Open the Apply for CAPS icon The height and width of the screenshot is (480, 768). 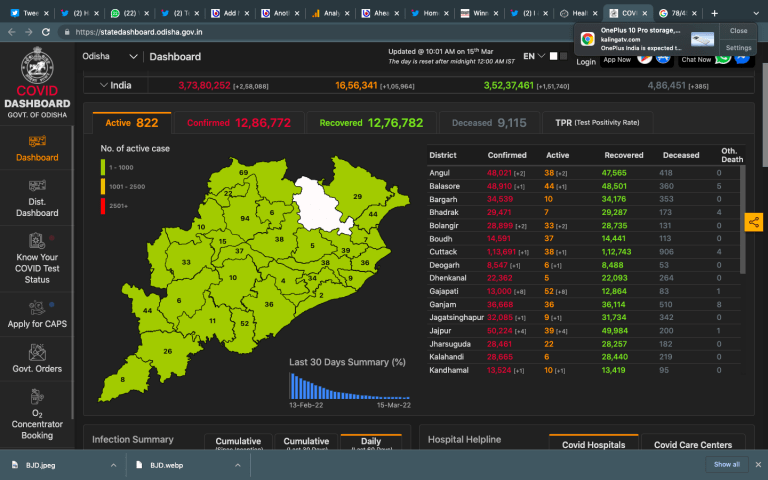coord(37,308)
